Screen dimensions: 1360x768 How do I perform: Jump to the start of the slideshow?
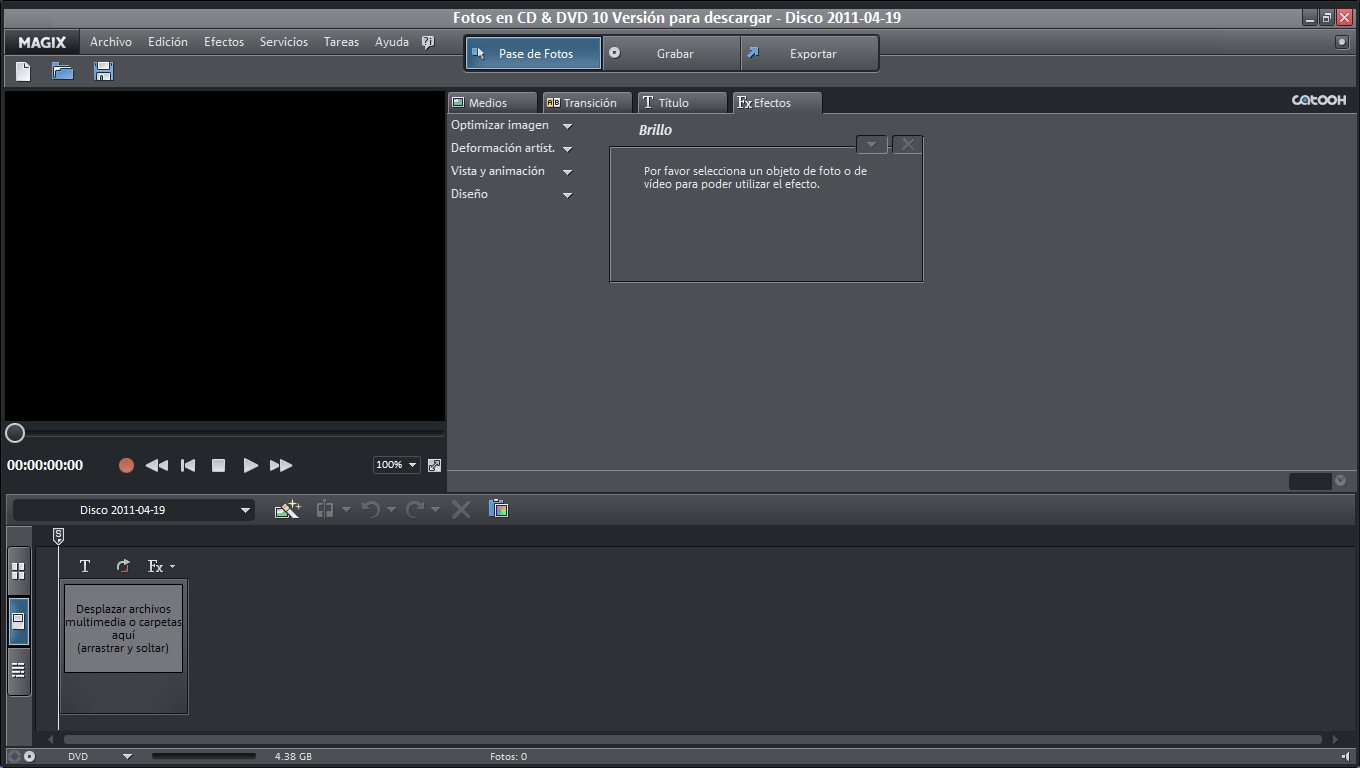(188, 465)
